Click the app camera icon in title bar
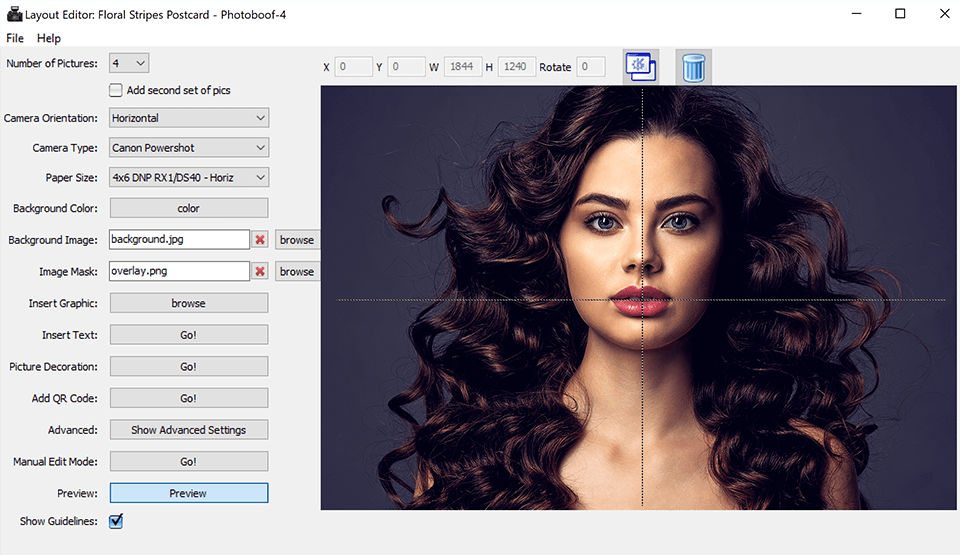Screen dimensions: 960x555 pyautogui.click(x=13, y=13)
